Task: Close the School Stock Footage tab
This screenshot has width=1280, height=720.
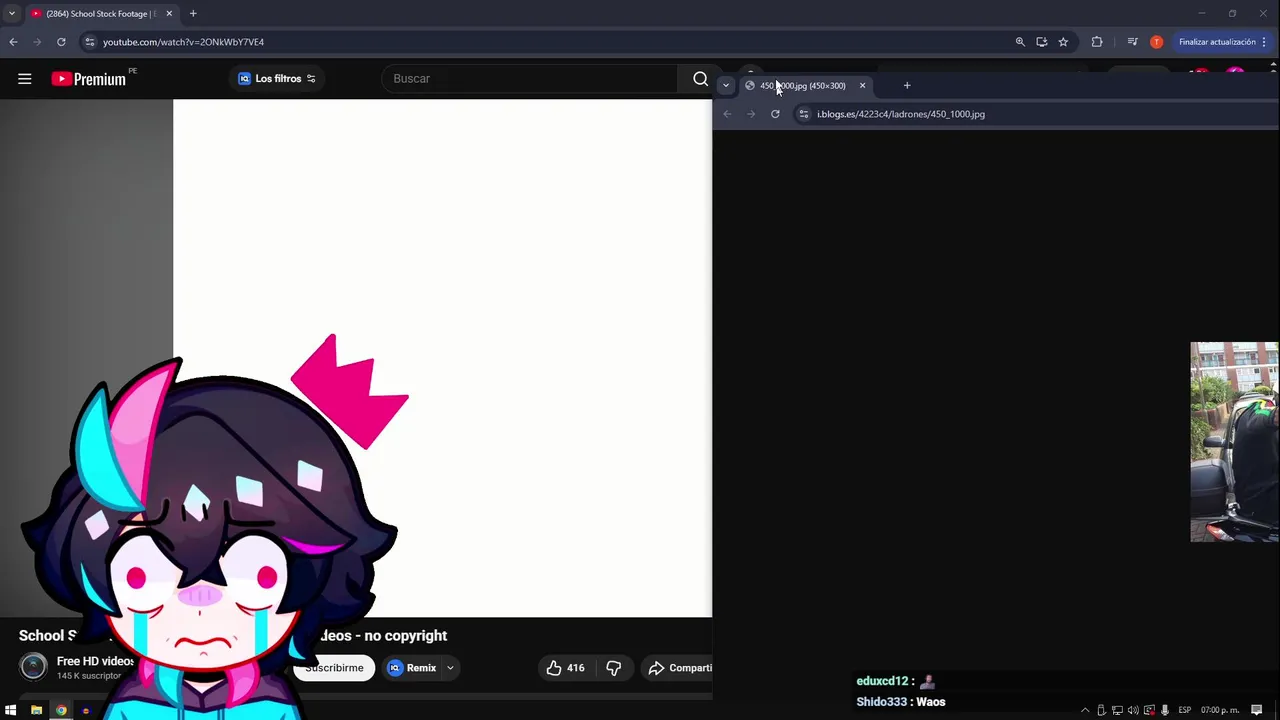Action: coord(169,14)
